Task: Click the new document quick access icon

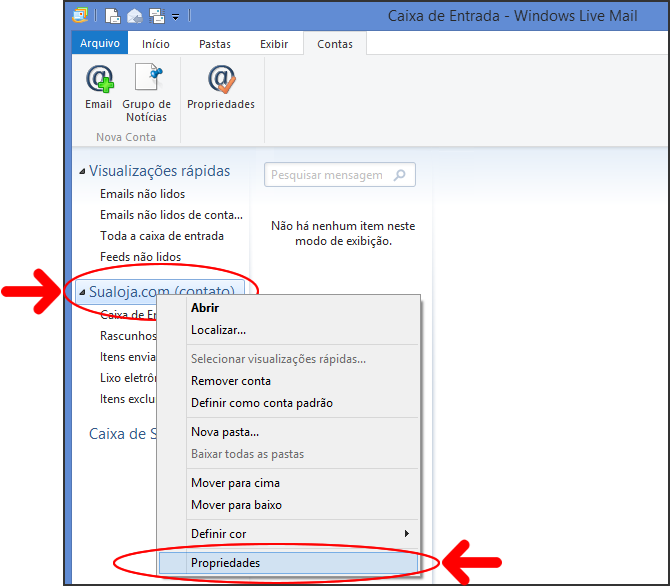Action: pos(113,16)
